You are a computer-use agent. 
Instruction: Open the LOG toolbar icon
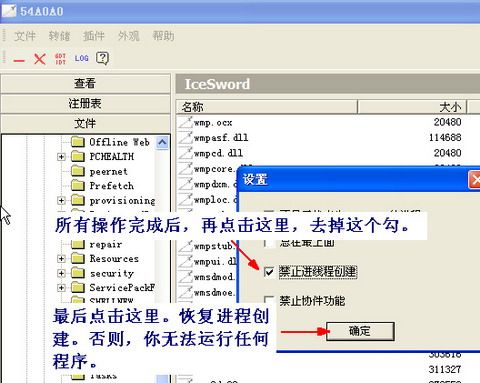point(81,58)
